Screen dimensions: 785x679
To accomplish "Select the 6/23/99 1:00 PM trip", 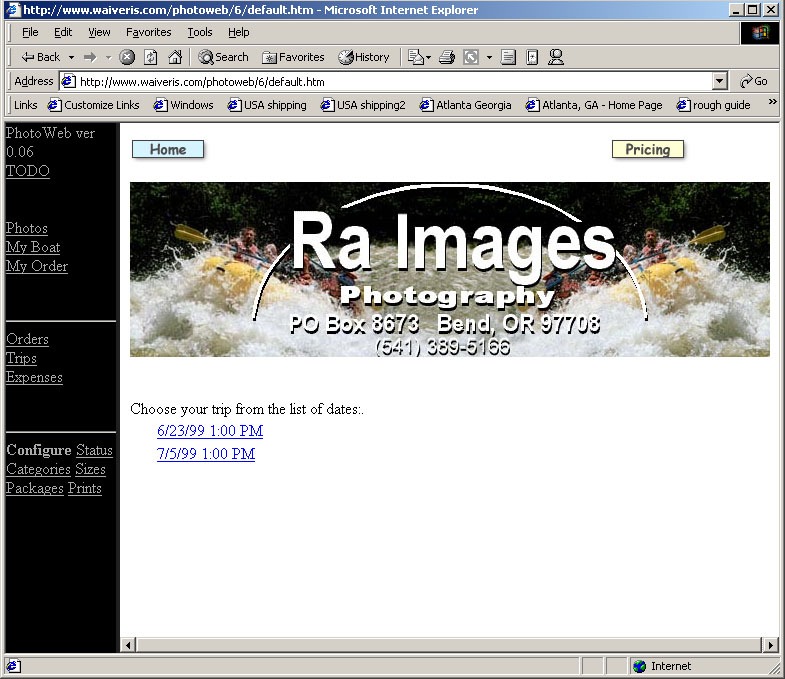I will [210, 431].
